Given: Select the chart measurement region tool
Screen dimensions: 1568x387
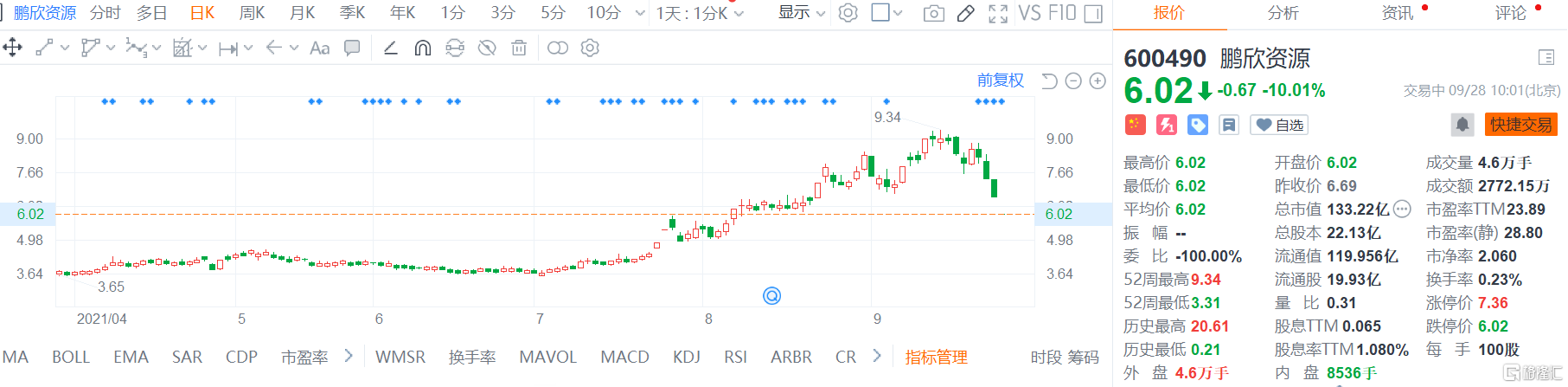Looking at the screenshot, I should [x=182, y=48].
